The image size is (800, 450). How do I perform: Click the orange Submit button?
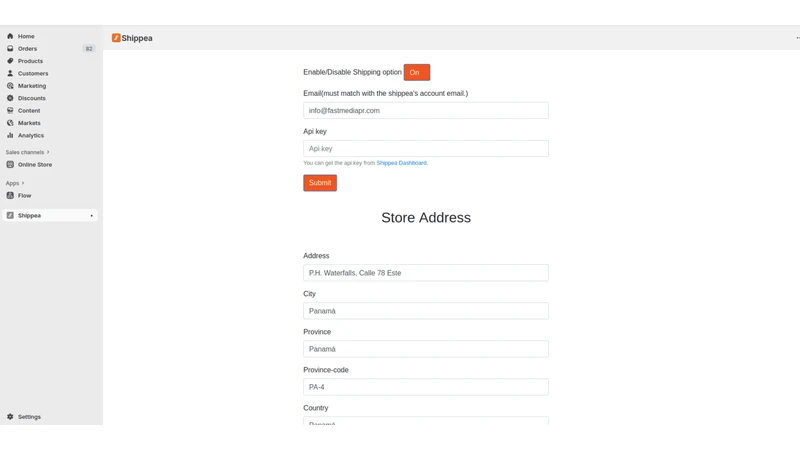320,183
